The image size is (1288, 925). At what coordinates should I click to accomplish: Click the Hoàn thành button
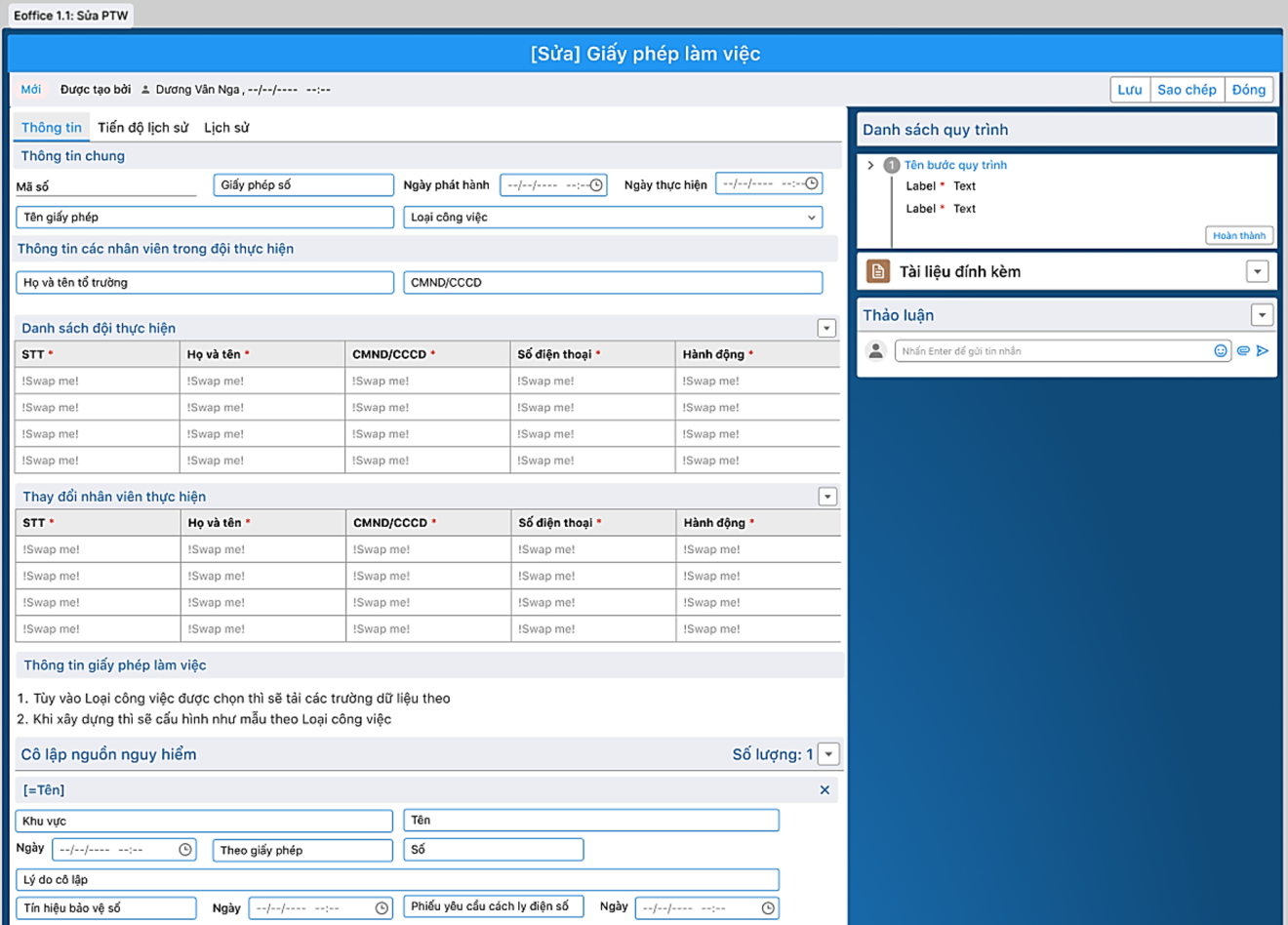[x=1238, y=235]
